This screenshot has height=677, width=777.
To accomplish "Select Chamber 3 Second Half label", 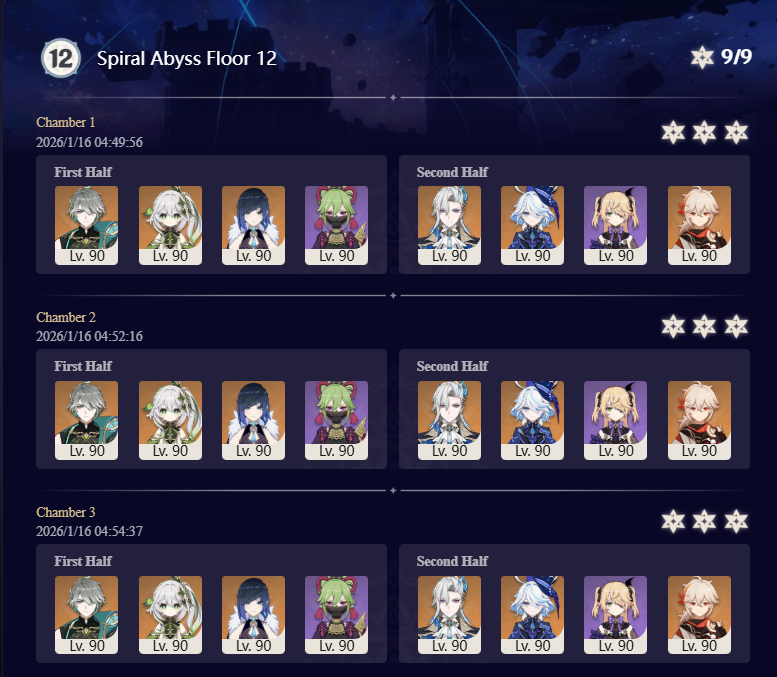I will coord(452,561).
